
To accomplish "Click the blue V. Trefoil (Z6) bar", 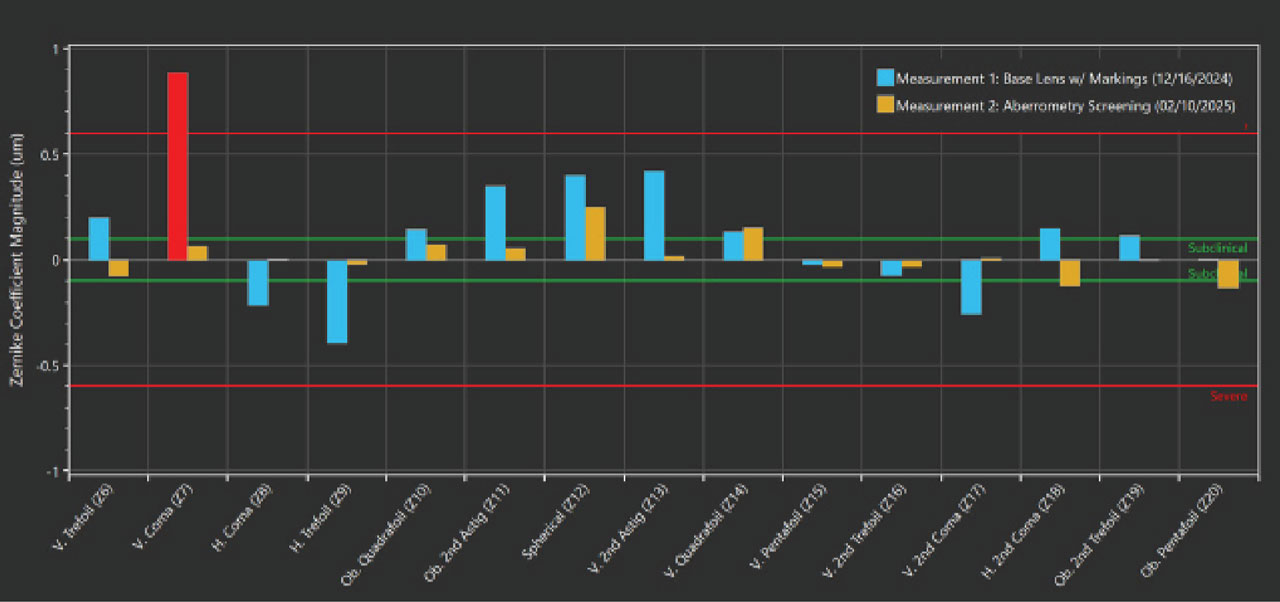I will 99,238.
